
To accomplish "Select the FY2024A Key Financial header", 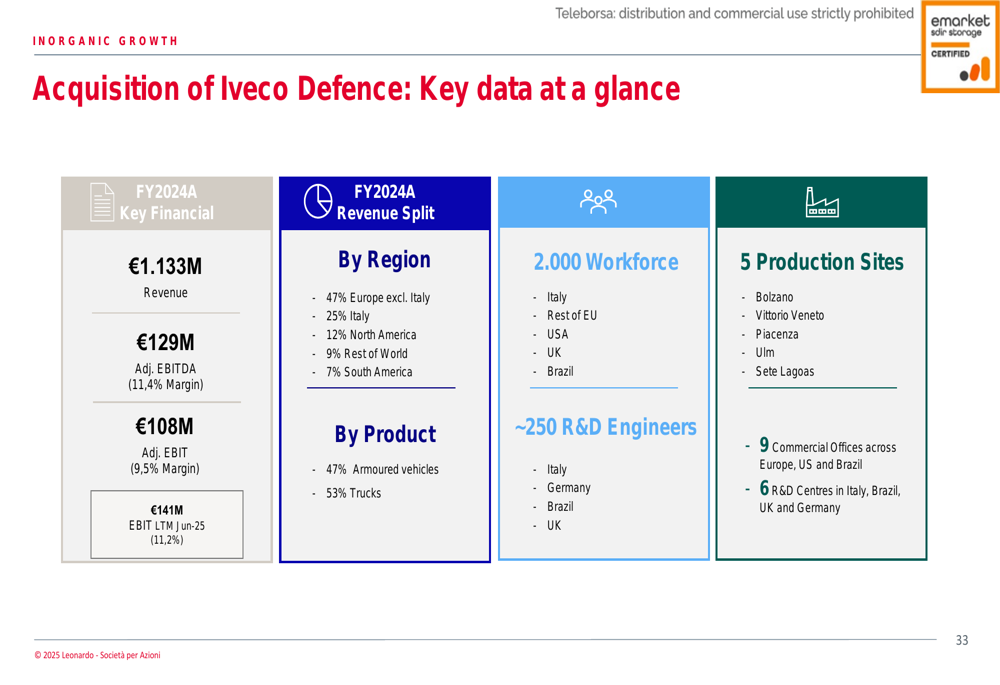I will point(166,202).
